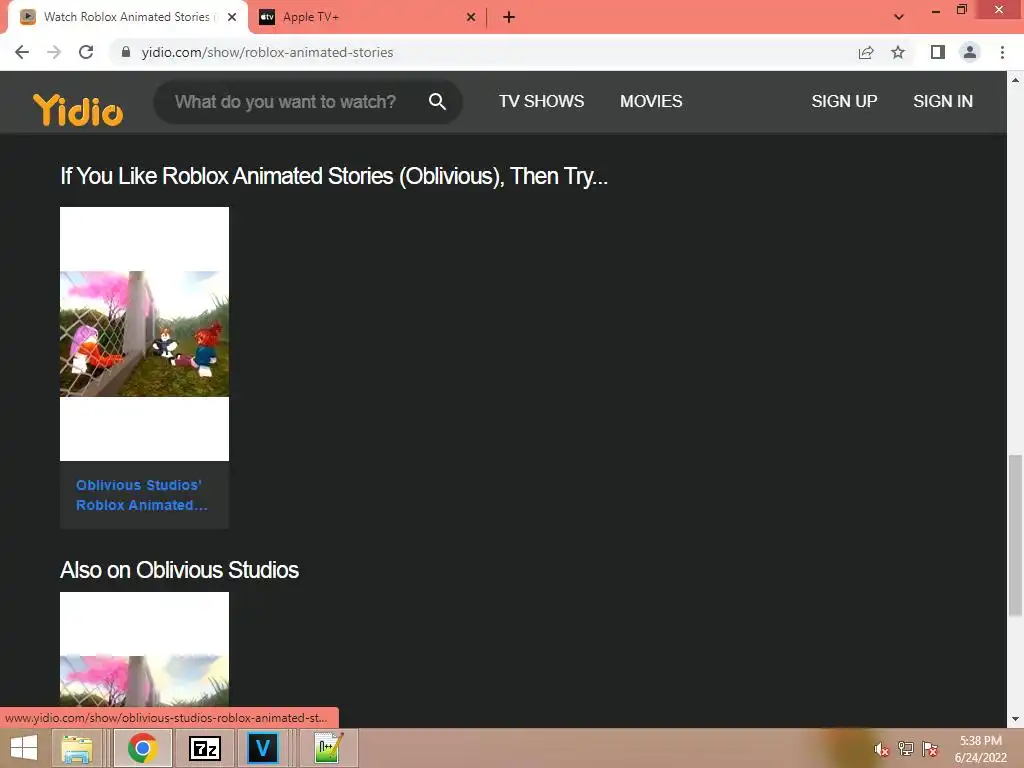
Task: Close the Apple TV+ tab
Action: coord(471,17)
